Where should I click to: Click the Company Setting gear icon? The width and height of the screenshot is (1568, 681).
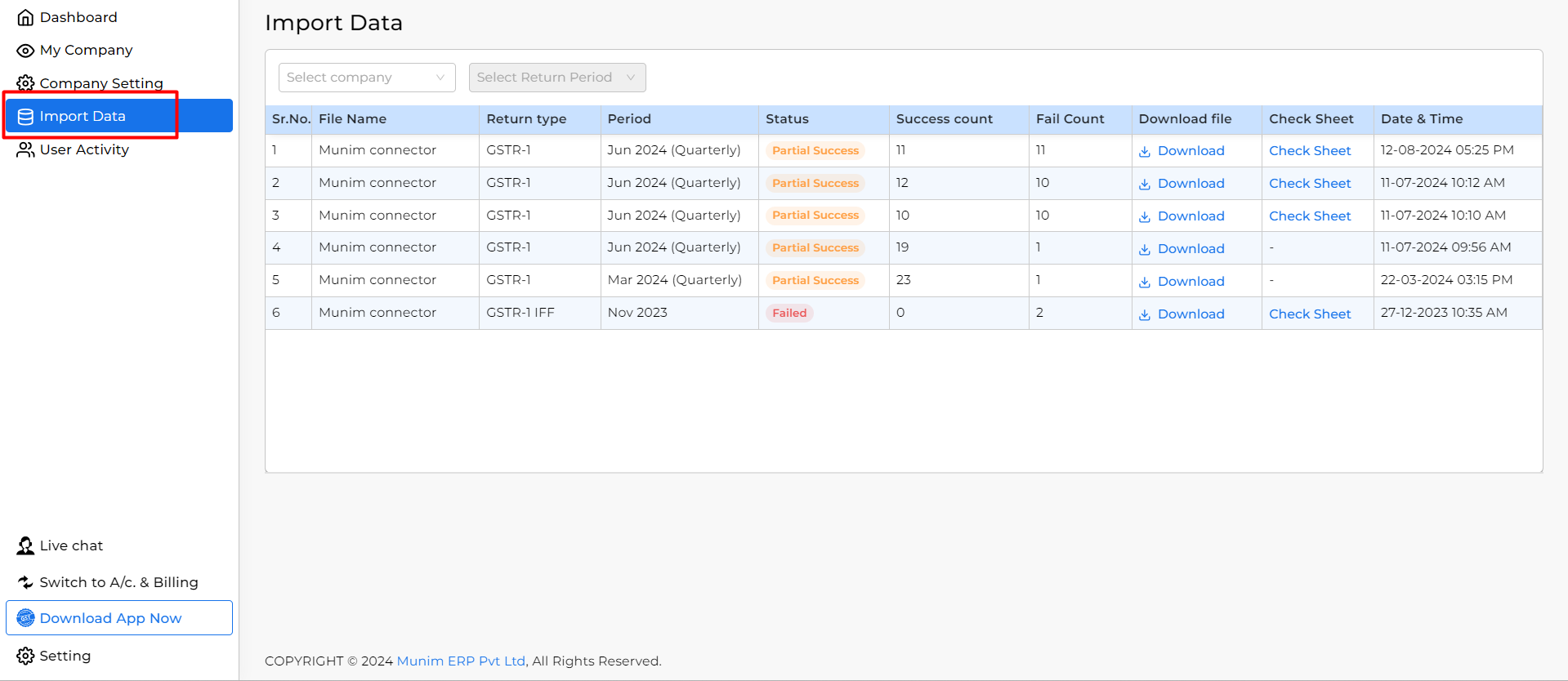coord(25,83)
